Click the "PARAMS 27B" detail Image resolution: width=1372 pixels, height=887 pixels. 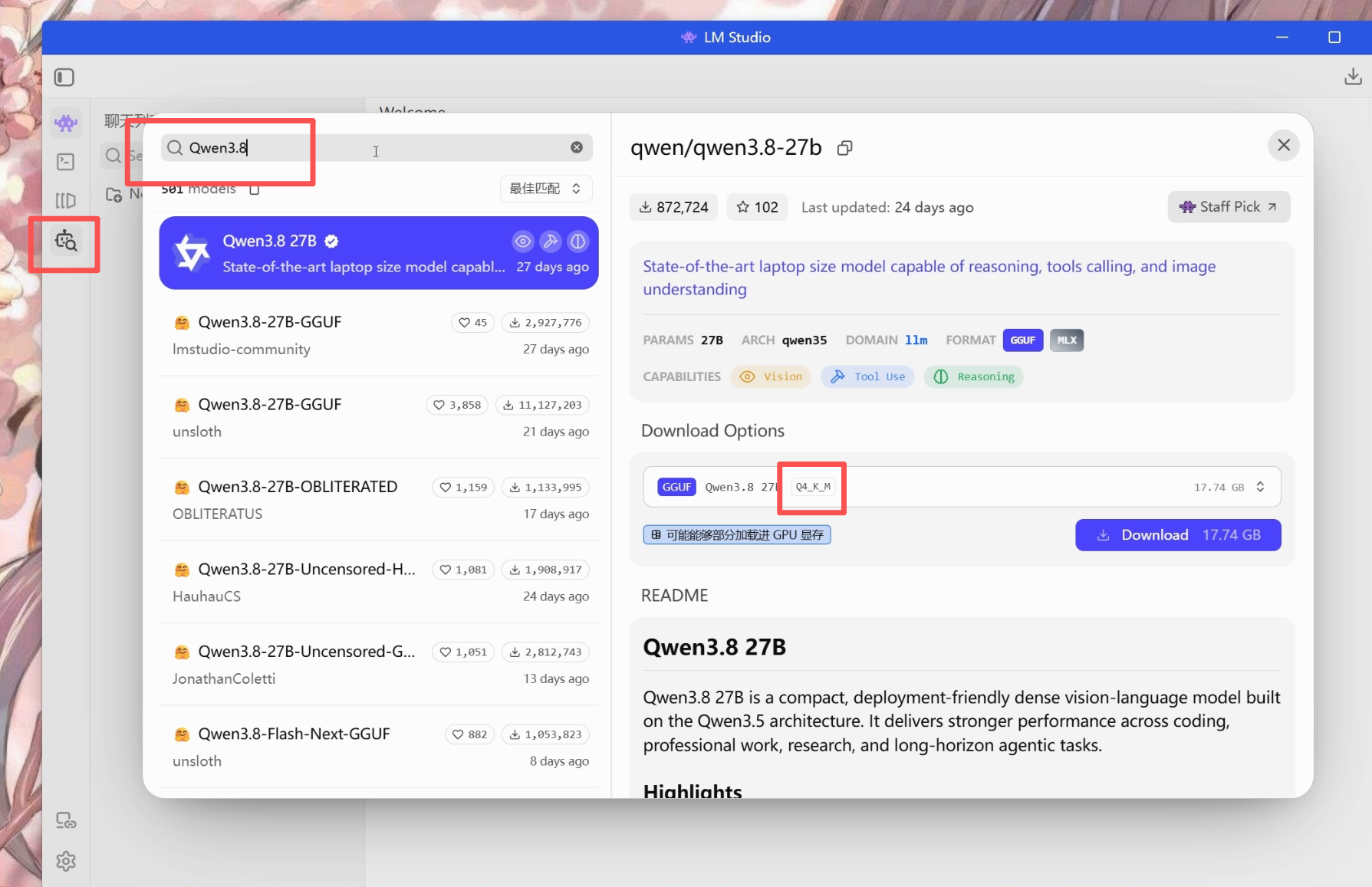click(683, 340)
